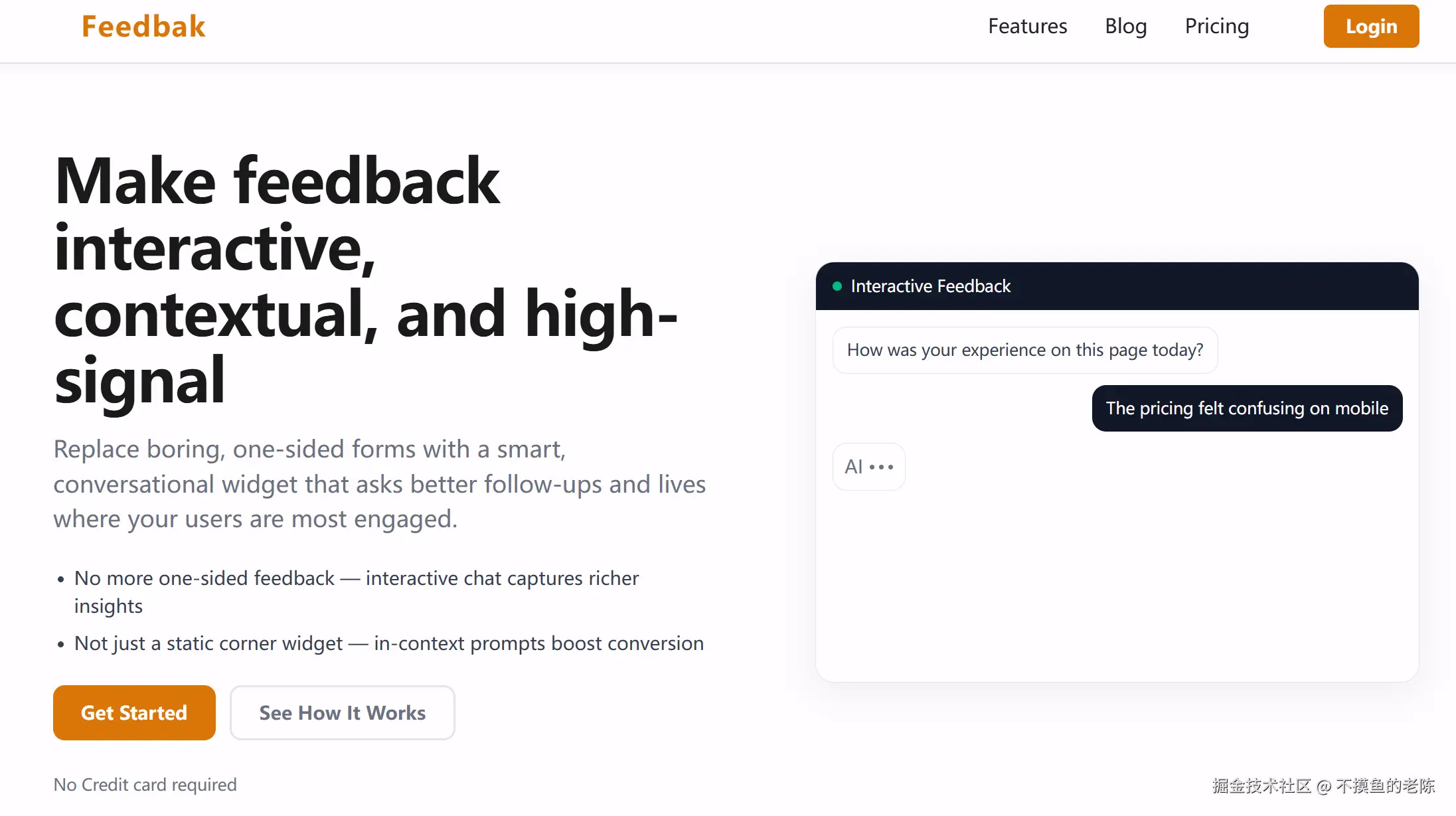Click the one-sided feedback bullet point
The image size is (1456, 816).
(x=356, y=592)
